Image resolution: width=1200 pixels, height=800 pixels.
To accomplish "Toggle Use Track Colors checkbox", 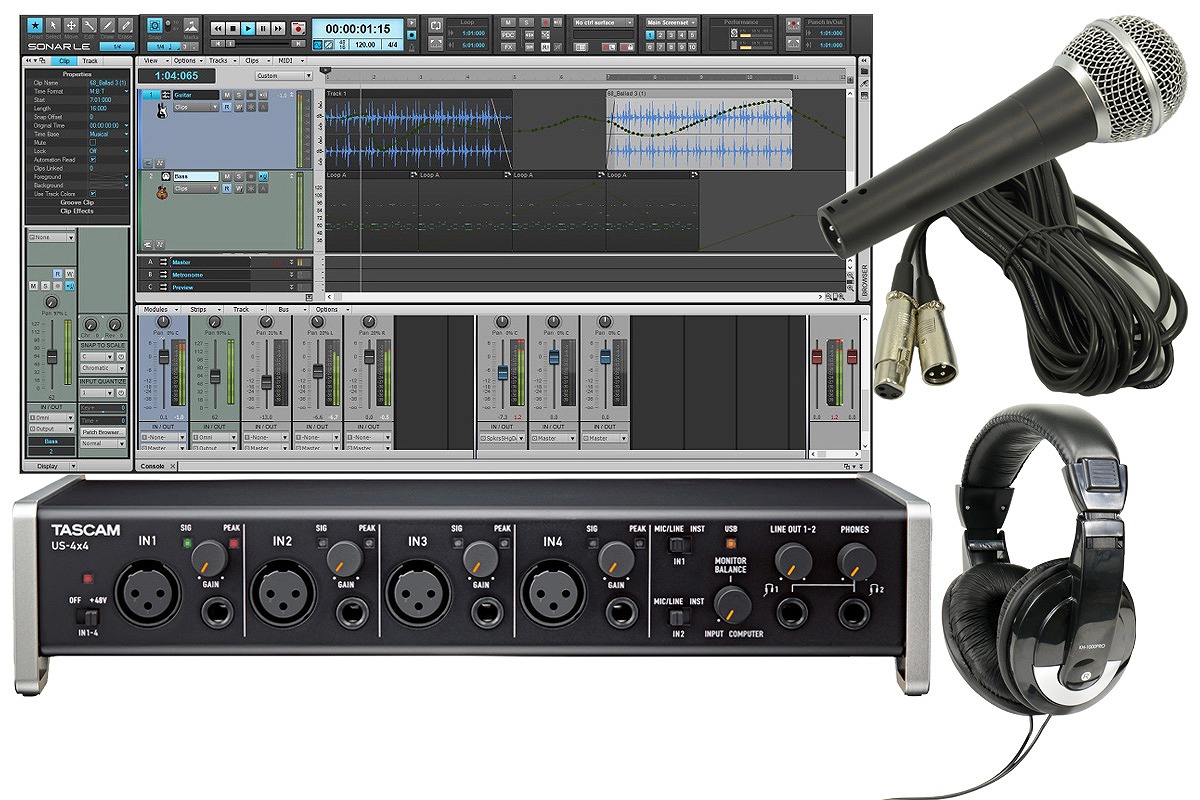I will coord(93,193).
